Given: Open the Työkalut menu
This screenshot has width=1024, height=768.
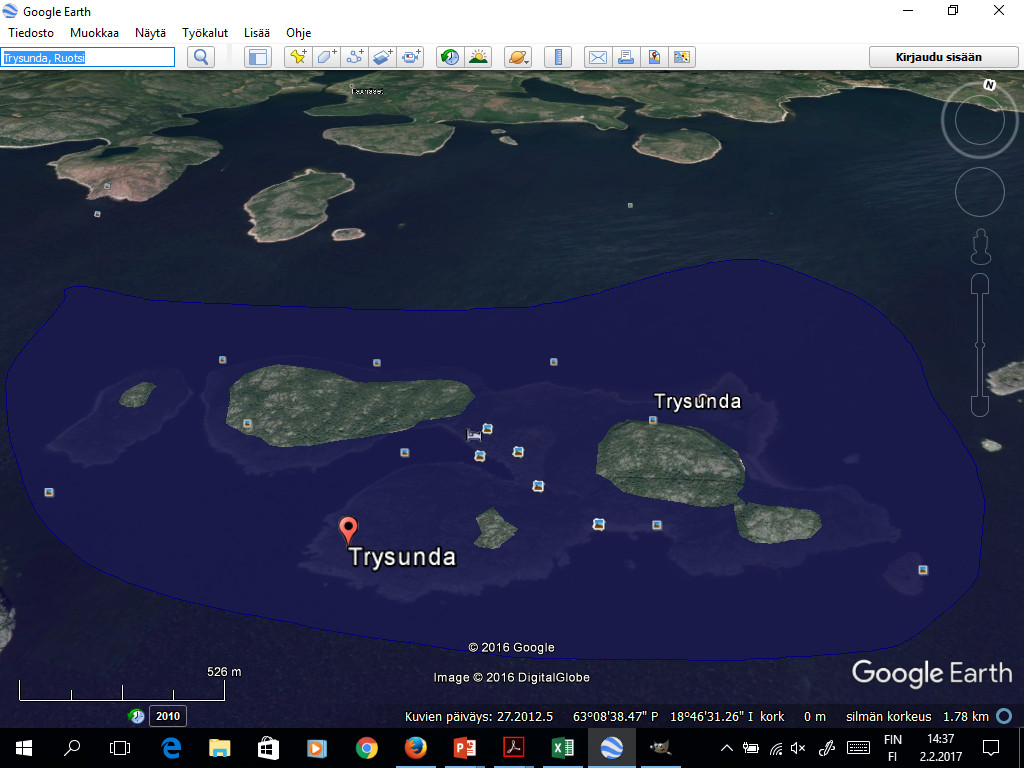Looking at the screenshot, I should [x=205, y=32].
